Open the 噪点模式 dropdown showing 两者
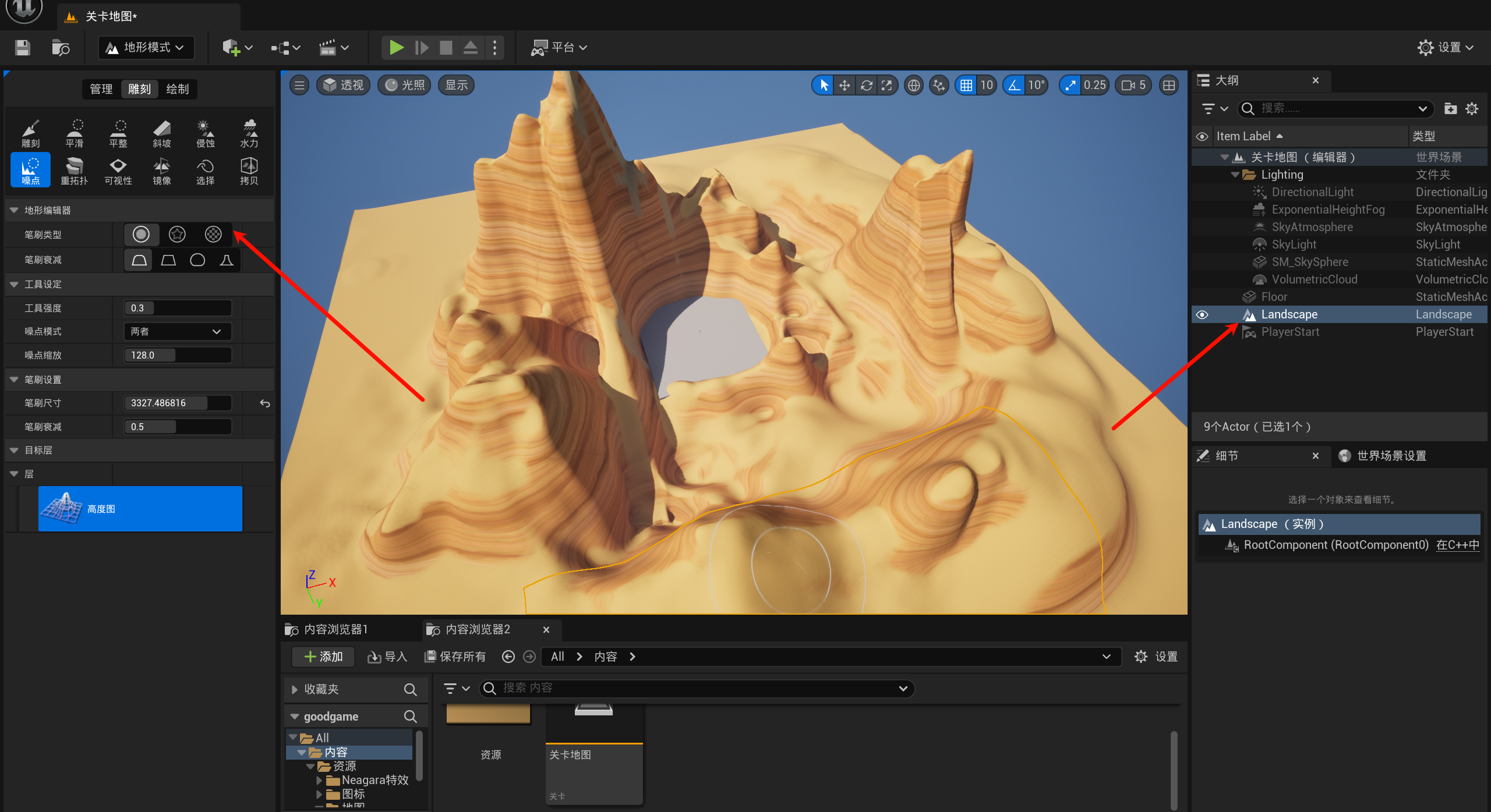The image size is (1491, 812). [x=177, y=331]
